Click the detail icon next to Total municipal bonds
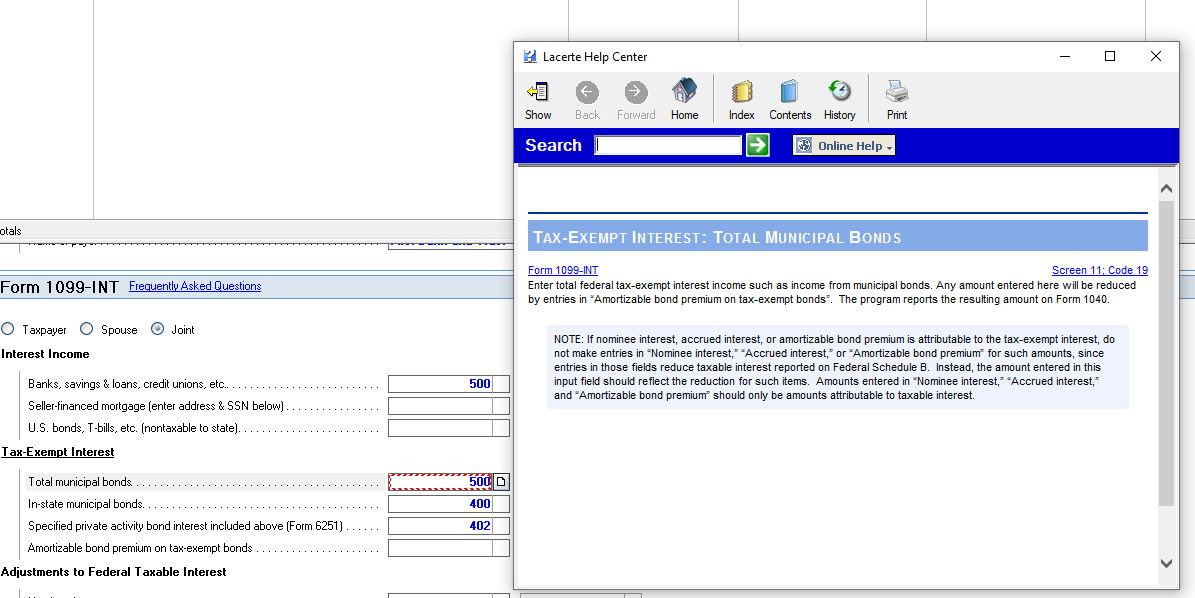Screen dimensions: 1195x598 pos(501,481)
